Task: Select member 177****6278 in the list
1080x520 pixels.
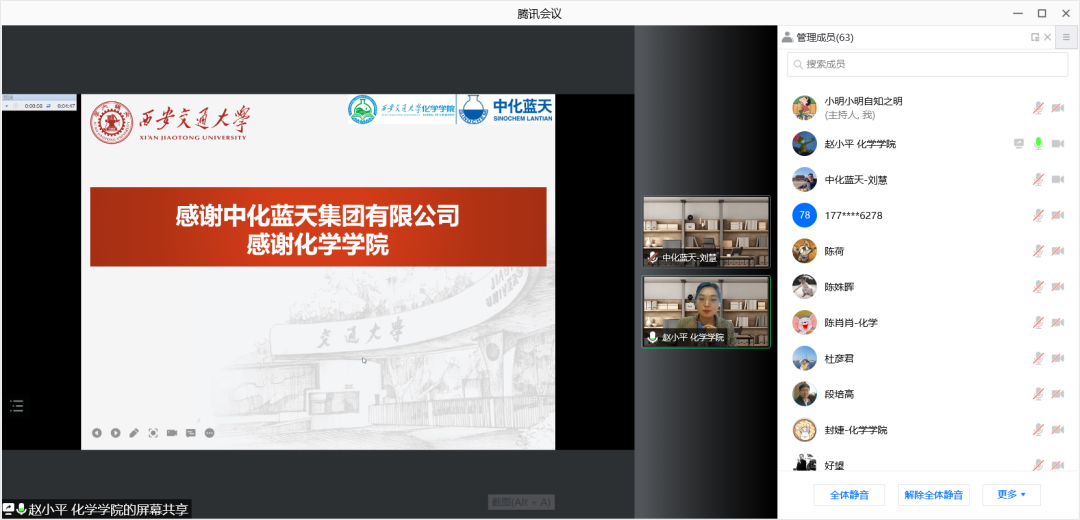Action: pos(853,216)
